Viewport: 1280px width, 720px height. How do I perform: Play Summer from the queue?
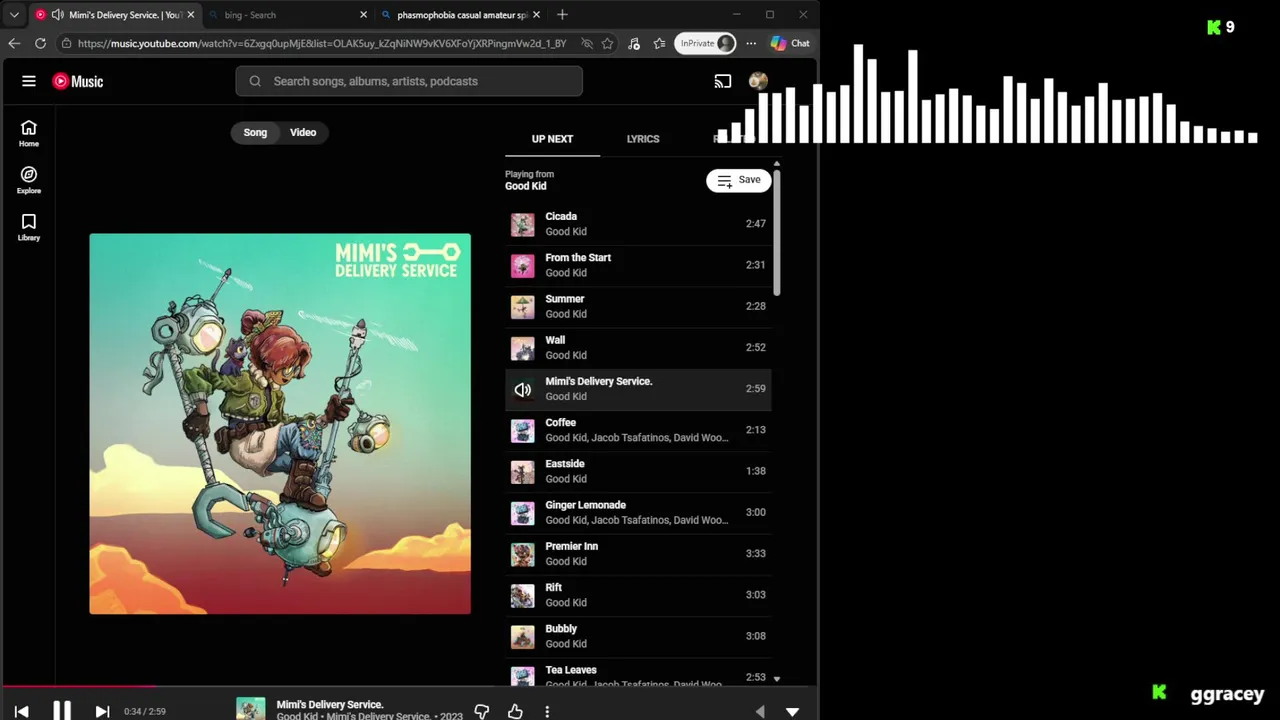[x=638, y=306]
